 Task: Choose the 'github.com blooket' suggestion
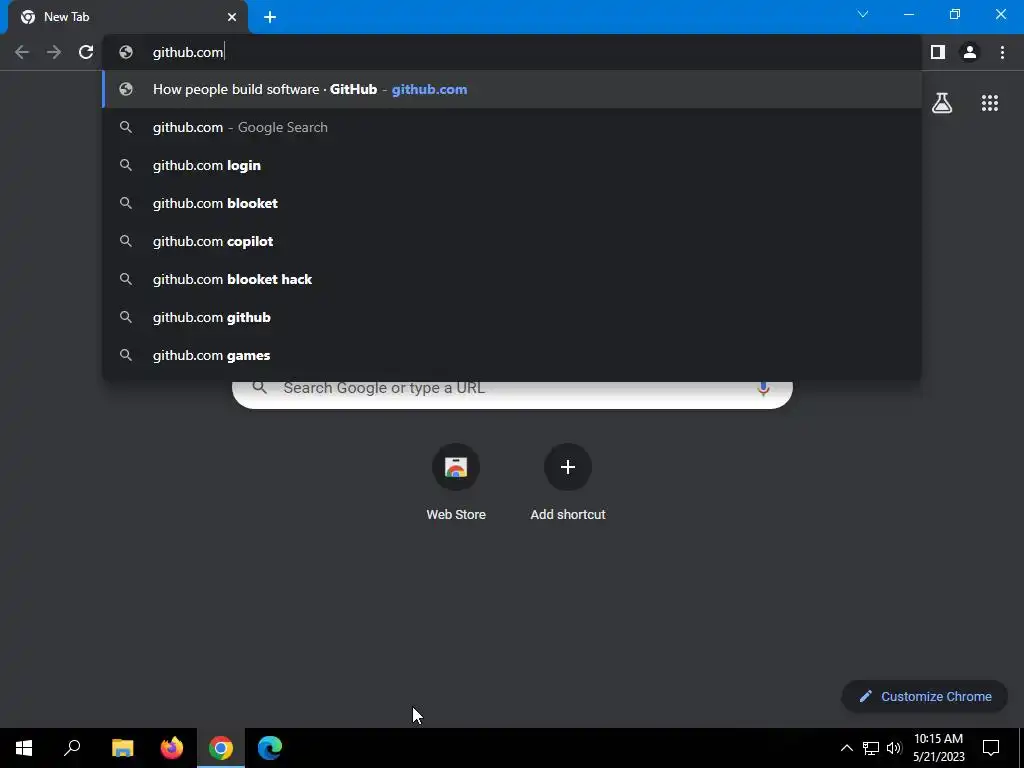(x=512, y=203)
